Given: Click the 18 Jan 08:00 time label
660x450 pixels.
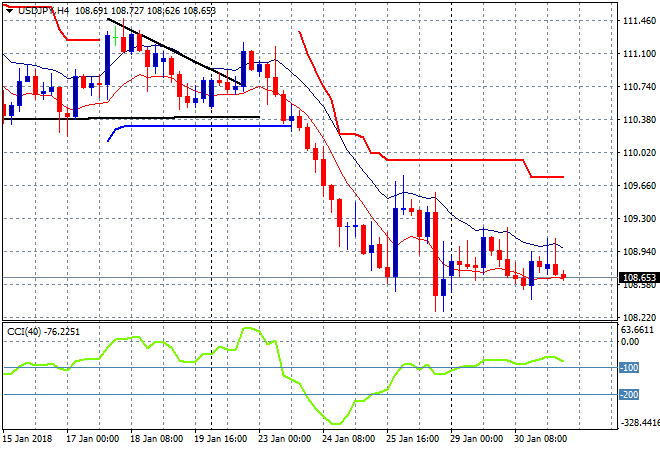Looking at the screenshot, I should point(157,439).
